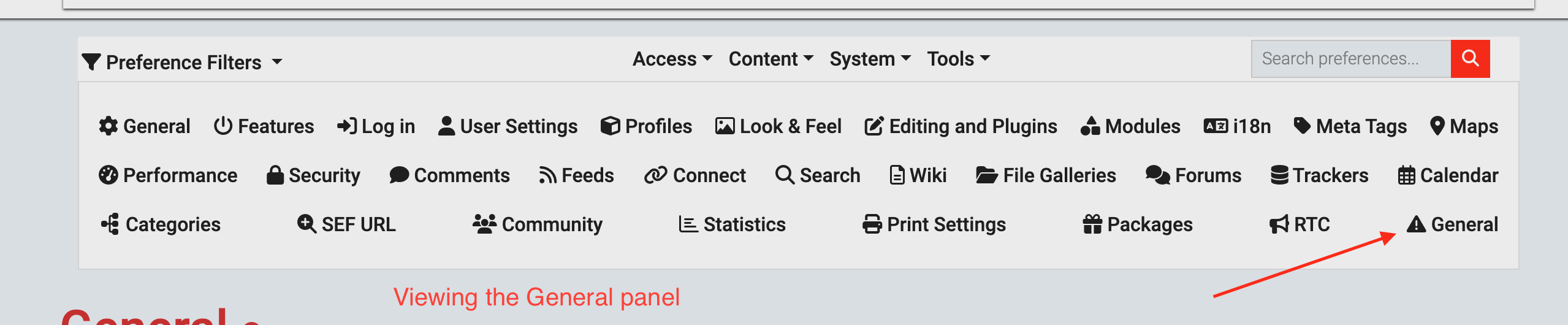Open the File Galleries panel link
1568x325 pixels.
[1046, 175]
